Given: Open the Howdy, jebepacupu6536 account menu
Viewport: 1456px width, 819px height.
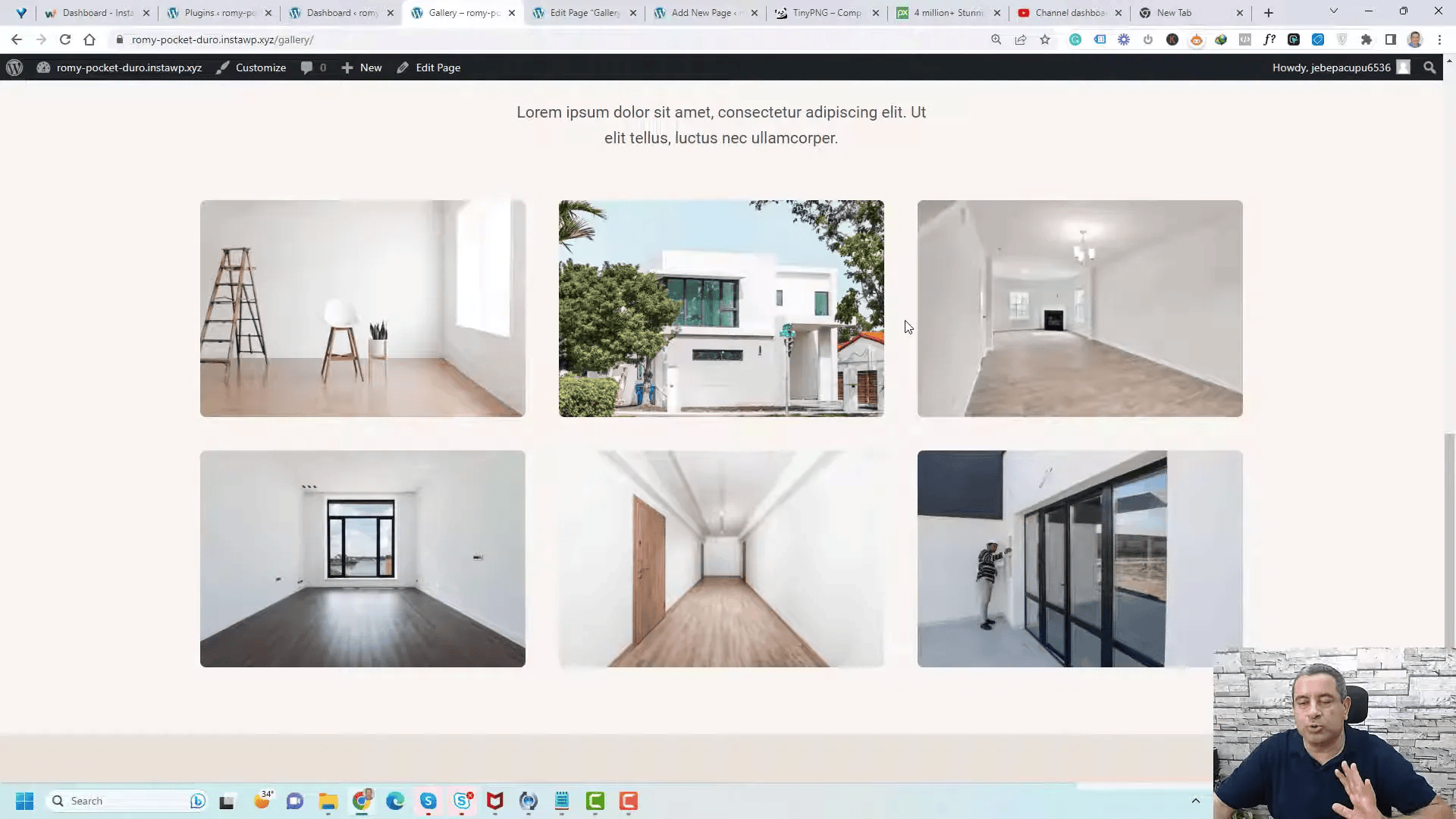Looking at the screenshot, I should pos(1341,67).
